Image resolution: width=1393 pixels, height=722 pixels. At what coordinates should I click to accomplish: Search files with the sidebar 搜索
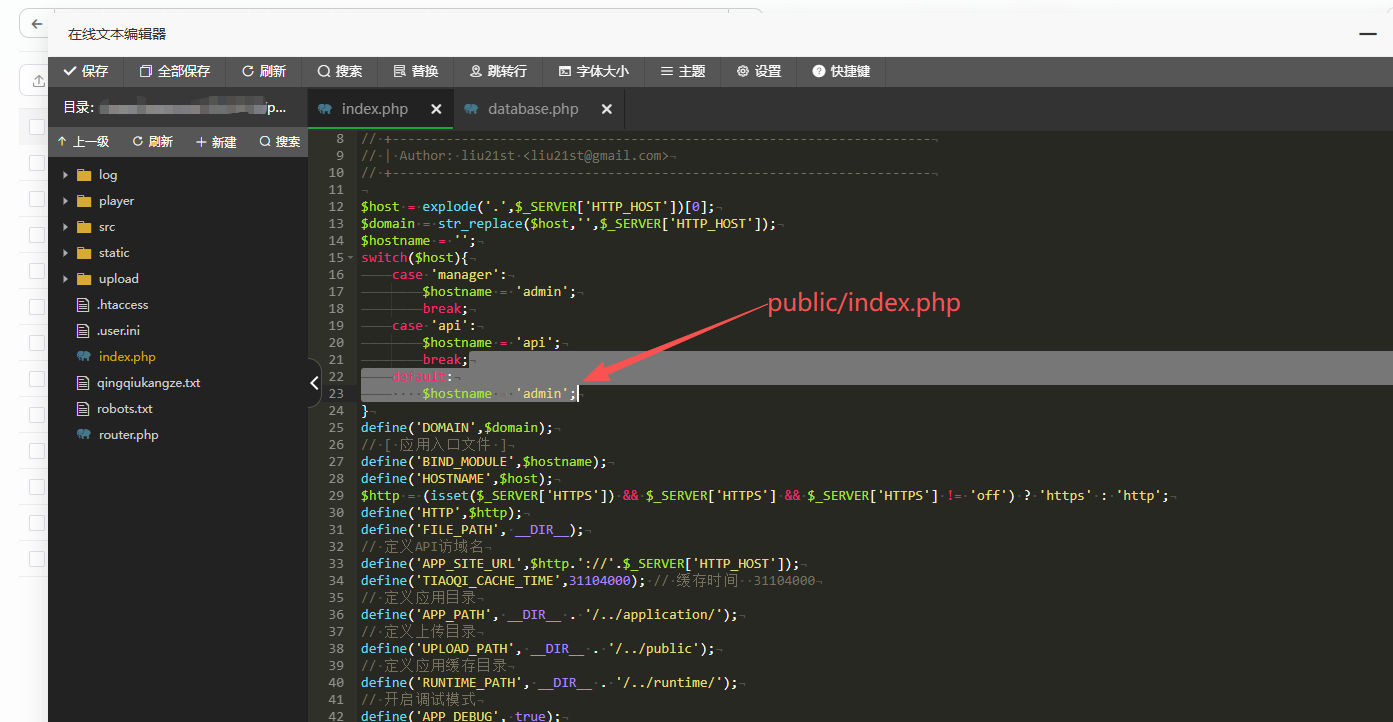(280, 142)
